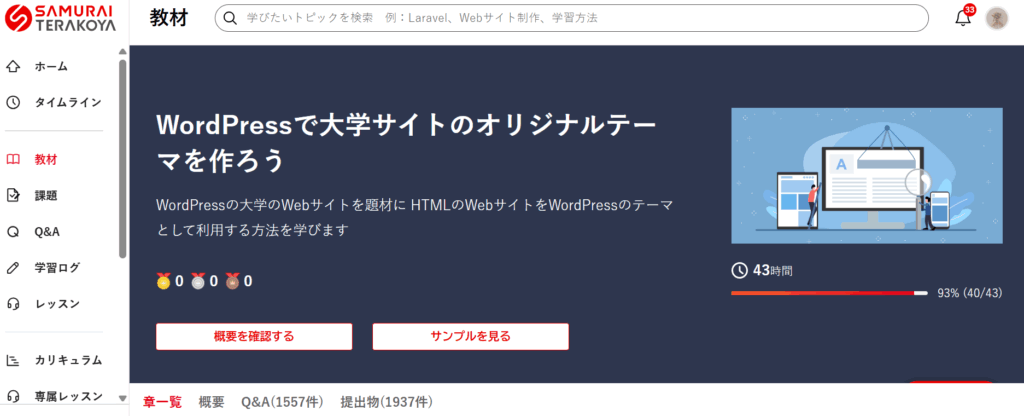Switch to the 章一覧 tab

tap(162, 402)
